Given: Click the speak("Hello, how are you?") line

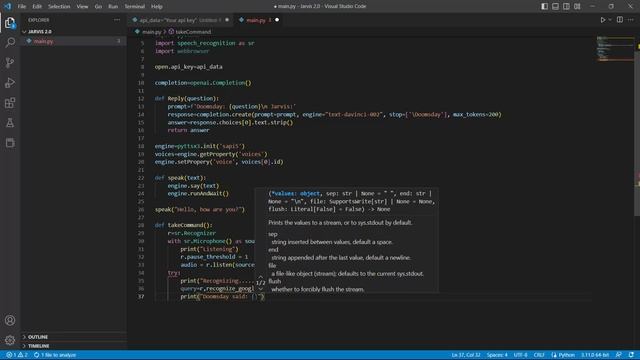Looking at the screenshot, I should coord(200,209).
